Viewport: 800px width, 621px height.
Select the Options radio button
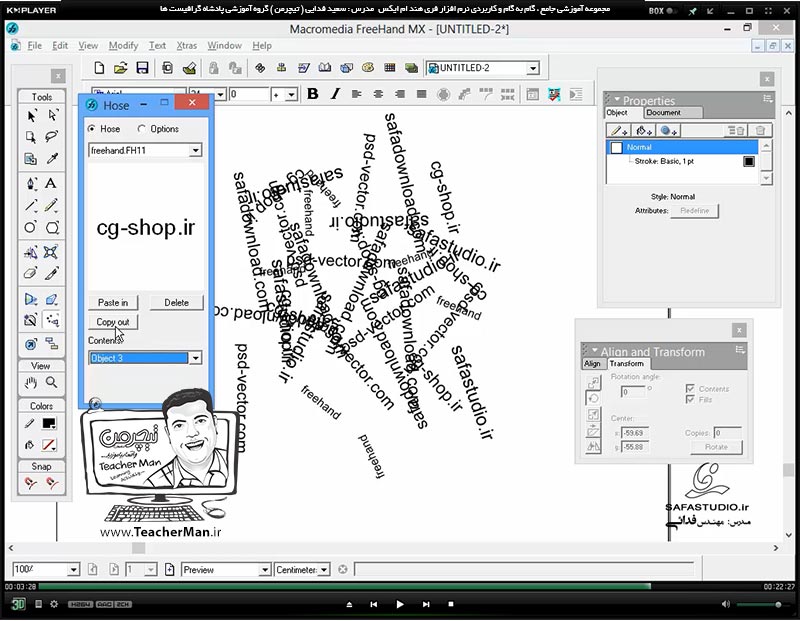141,129
